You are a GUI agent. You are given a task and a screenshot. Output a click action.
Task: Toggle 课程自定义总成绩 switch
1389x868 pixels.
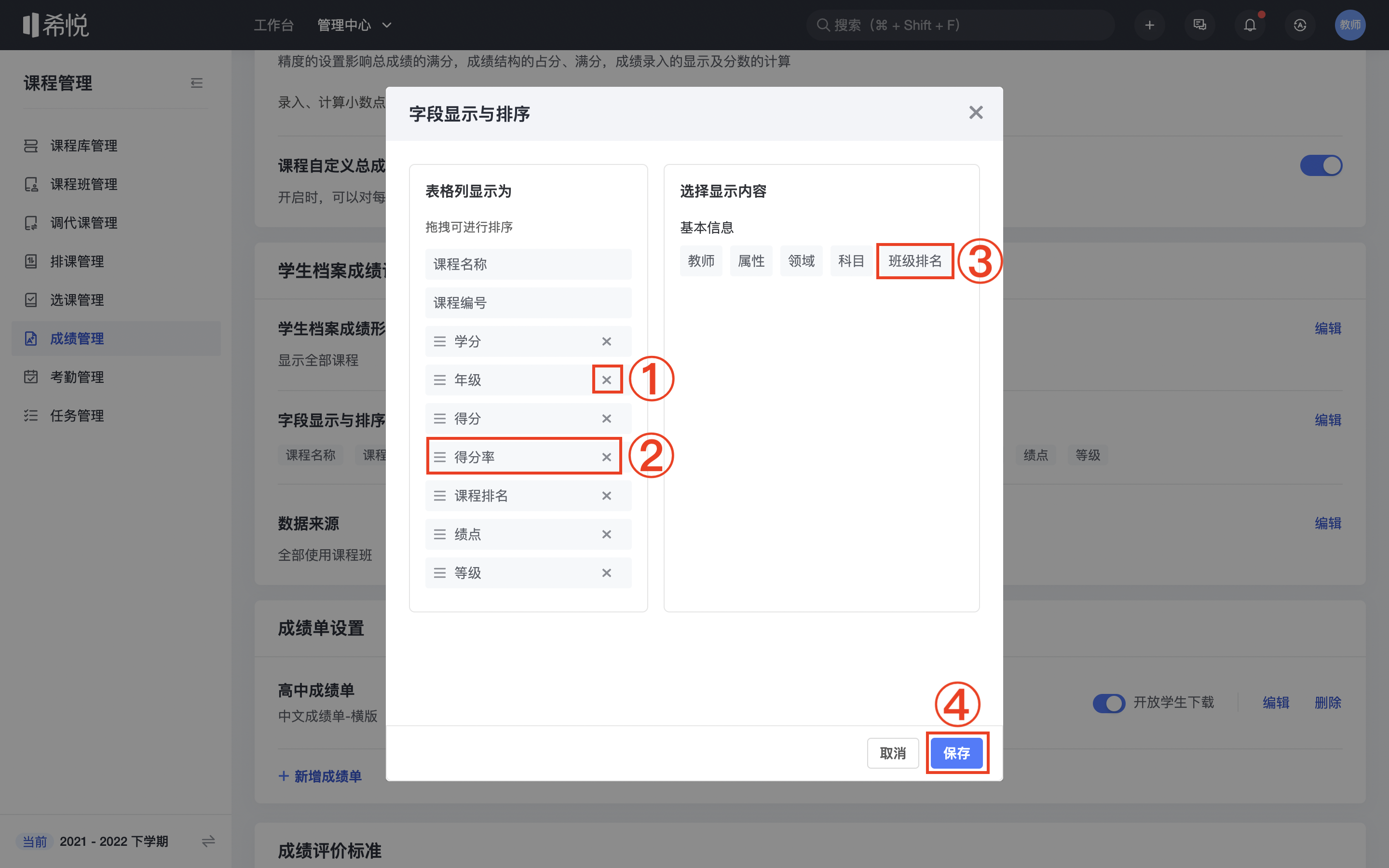coord(1321,166)
